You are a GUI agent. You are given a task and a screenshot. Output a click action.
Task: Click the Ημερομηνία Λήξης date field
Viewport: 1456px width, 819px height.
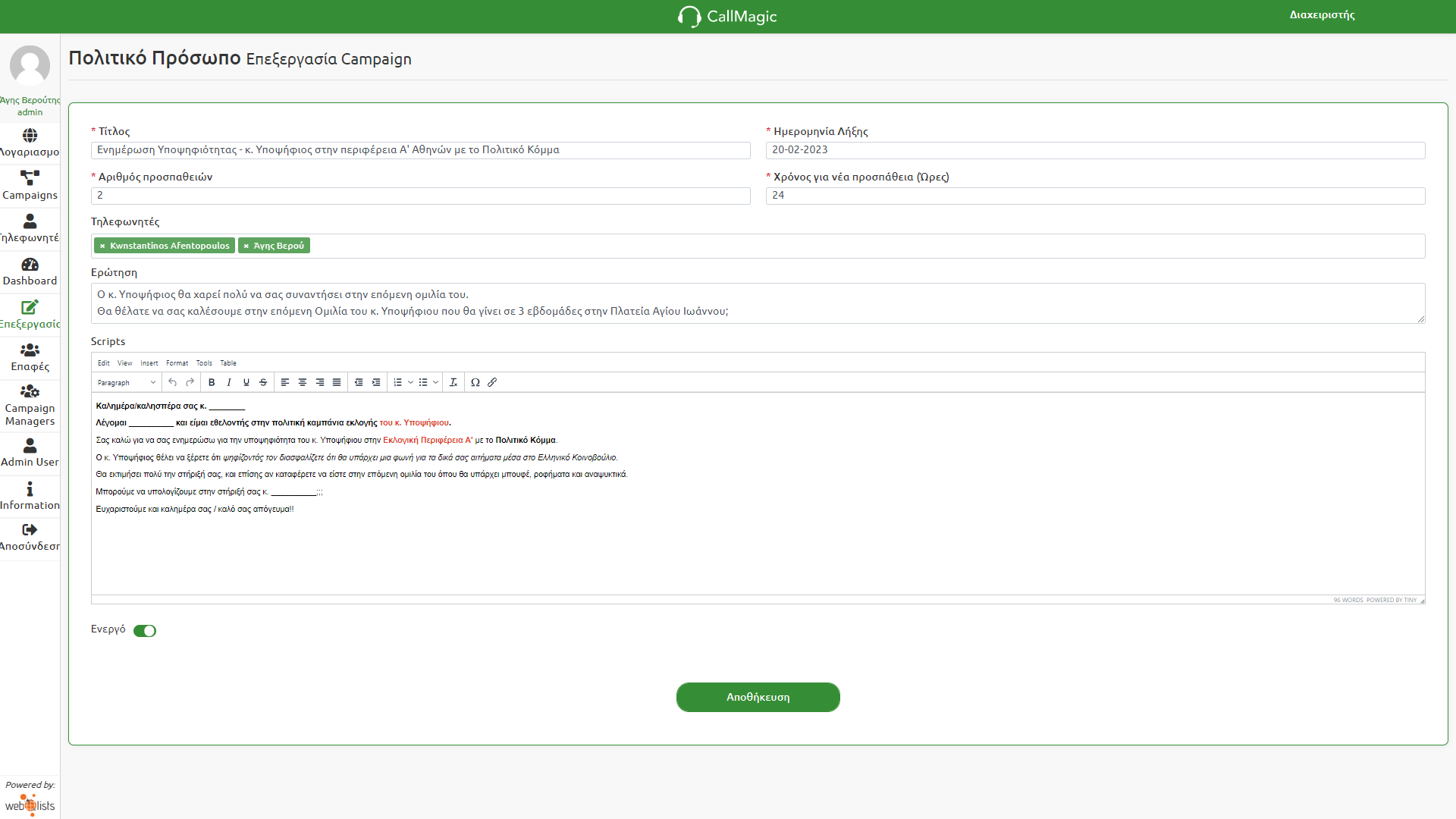point(1095,150)
